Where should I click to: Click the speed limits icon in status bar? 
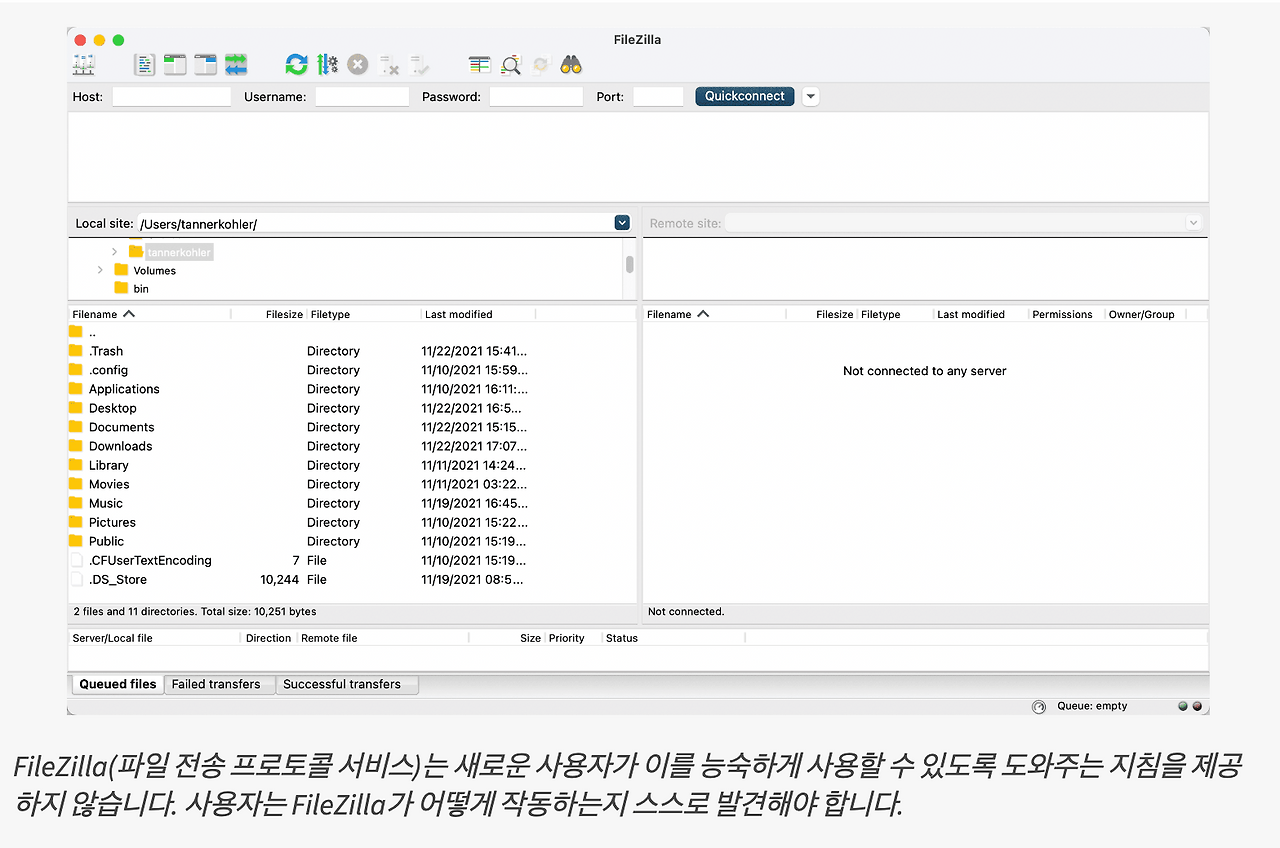pyautogui.click(x=1039, y=706)
